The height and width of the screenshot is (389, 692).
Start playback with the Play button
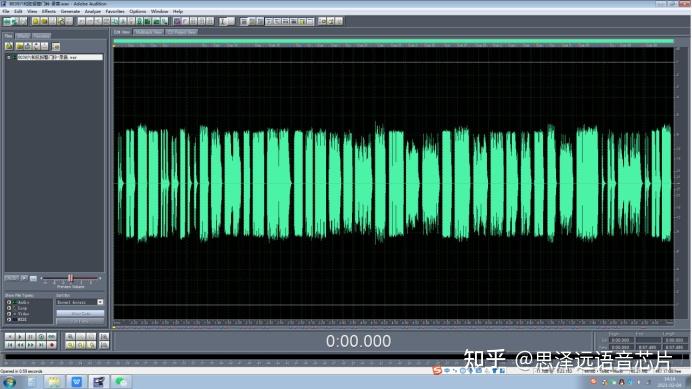[x=20, y=336]
